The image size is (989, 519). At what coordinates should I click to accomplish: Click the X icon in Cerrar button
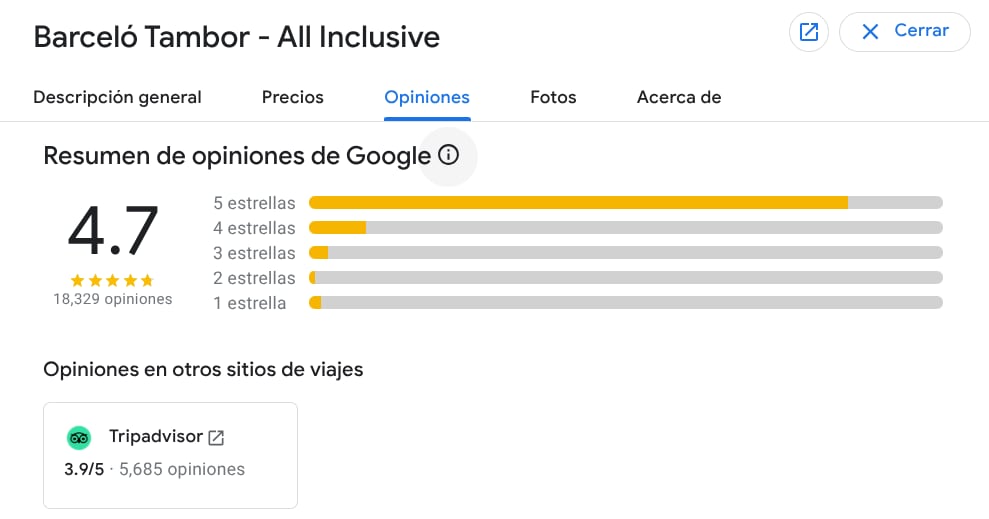point(870,32)
